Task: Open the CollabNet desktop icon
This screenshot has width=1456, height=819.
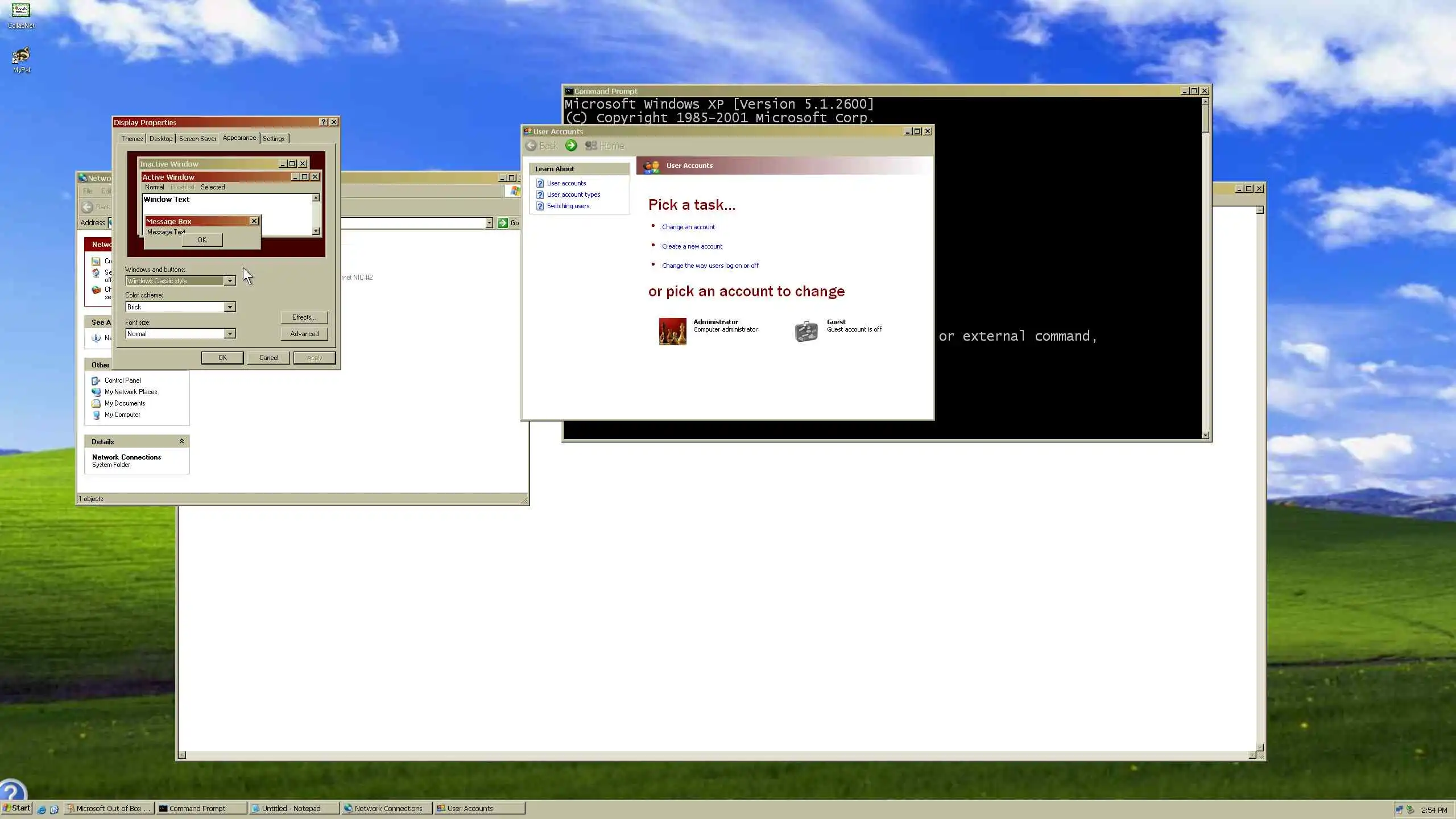Action: click(x=21, y=11)
